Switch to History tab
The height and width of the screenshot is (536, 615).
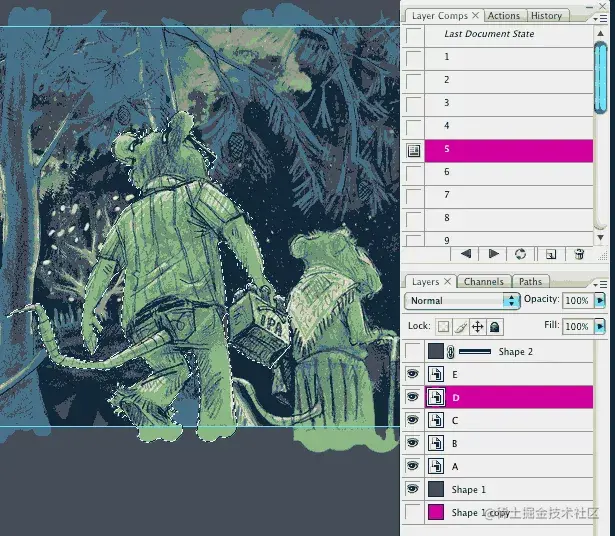point(546,16)
